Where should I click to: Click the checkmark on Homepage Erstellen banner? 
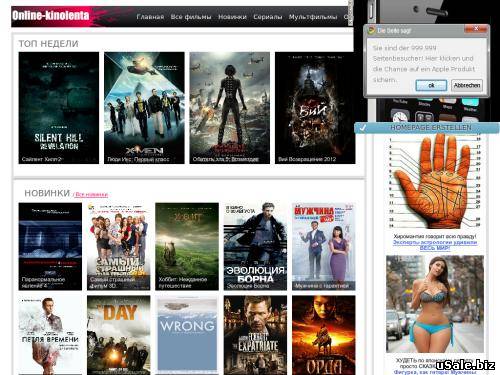point(363,128)
